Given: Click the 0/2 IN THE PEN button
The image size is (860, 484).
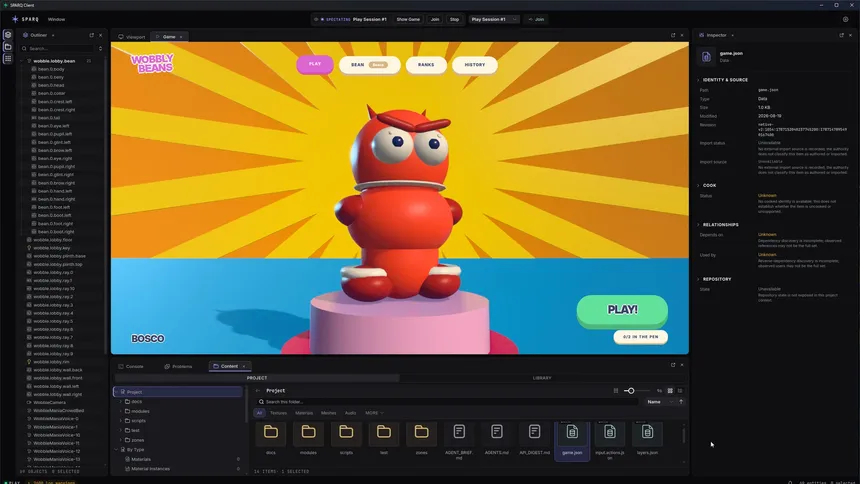Looking at the screenshot, I should click(641, 337).
